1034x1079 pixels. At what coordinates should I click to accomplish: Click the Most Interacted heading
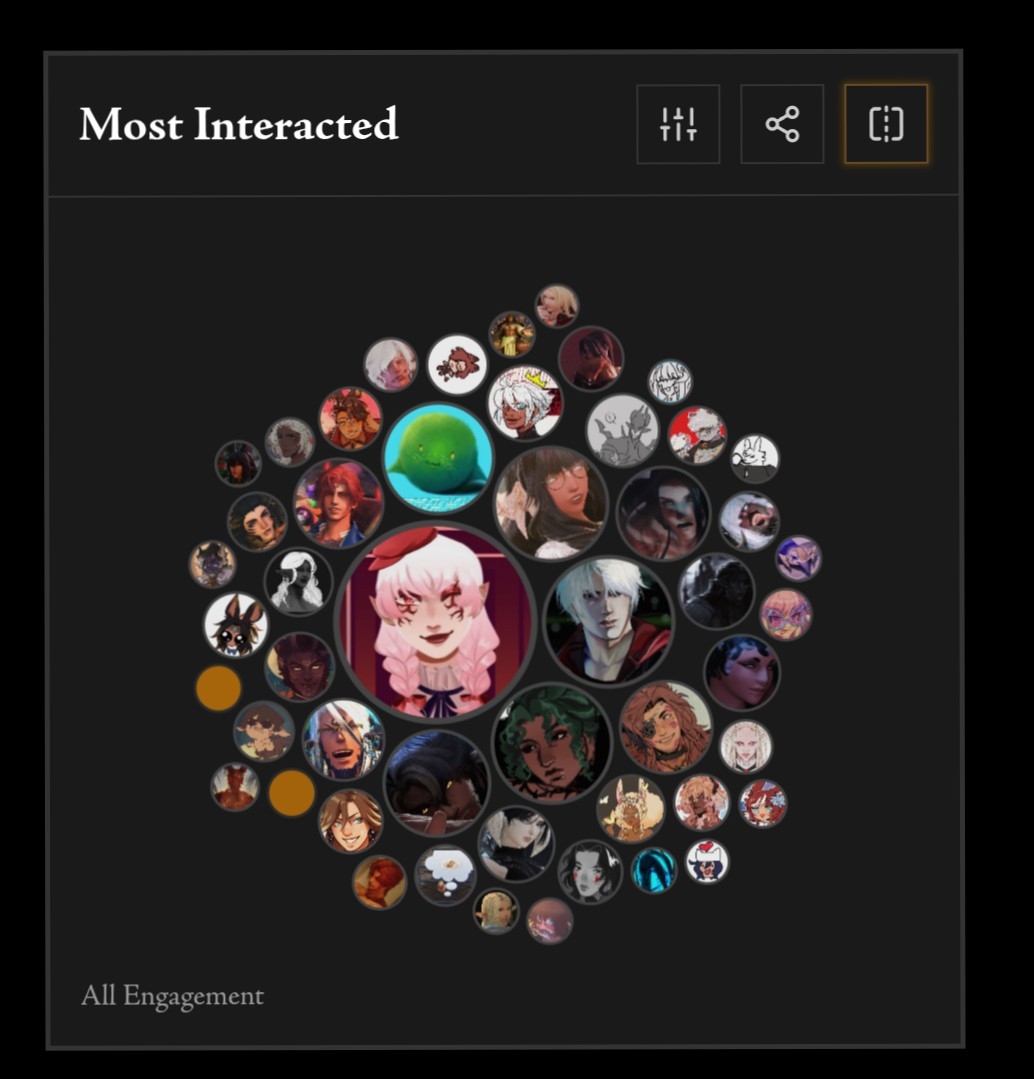pos(239,125)
